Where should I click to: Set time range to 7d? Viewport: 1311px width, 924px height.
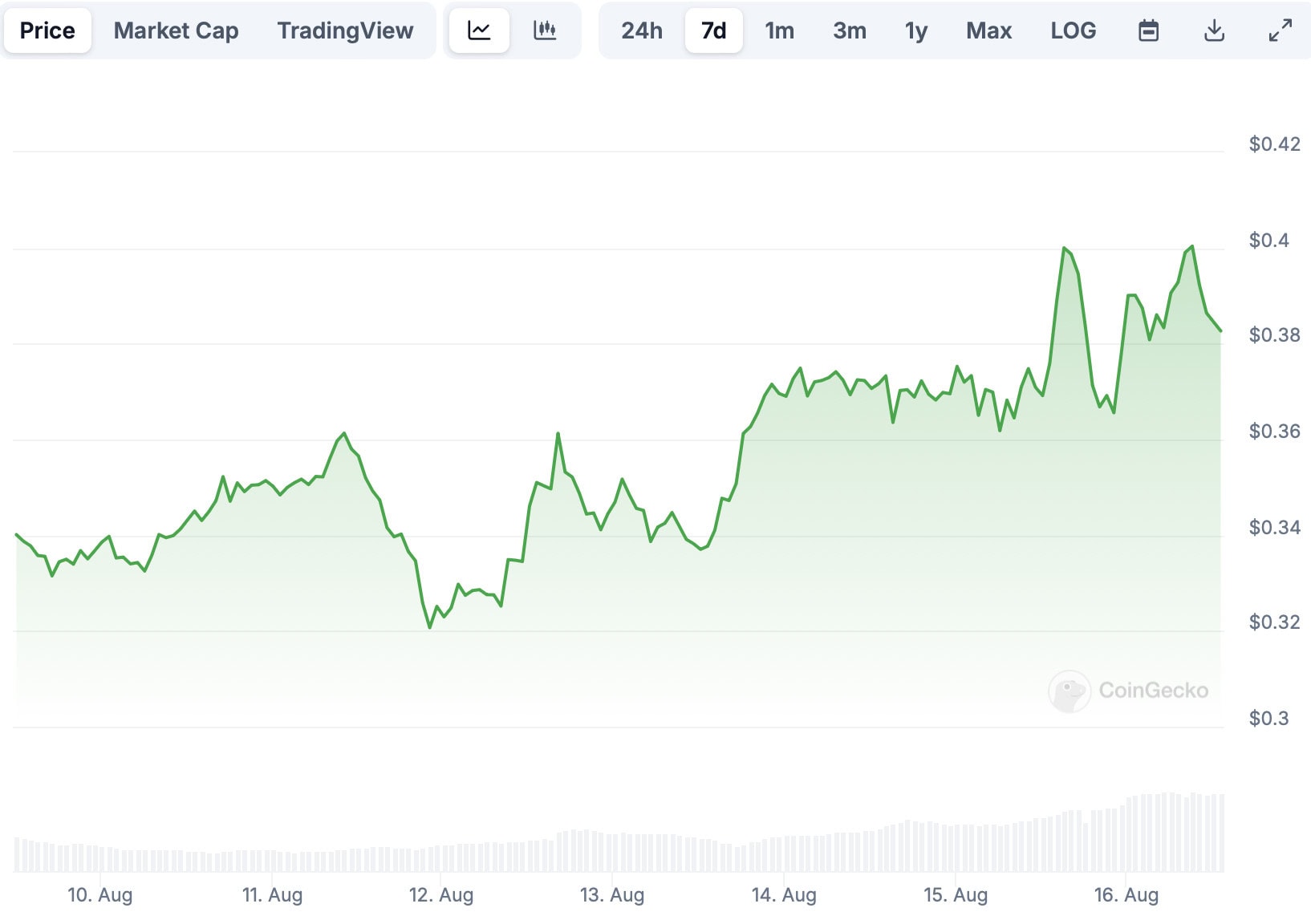714,30
